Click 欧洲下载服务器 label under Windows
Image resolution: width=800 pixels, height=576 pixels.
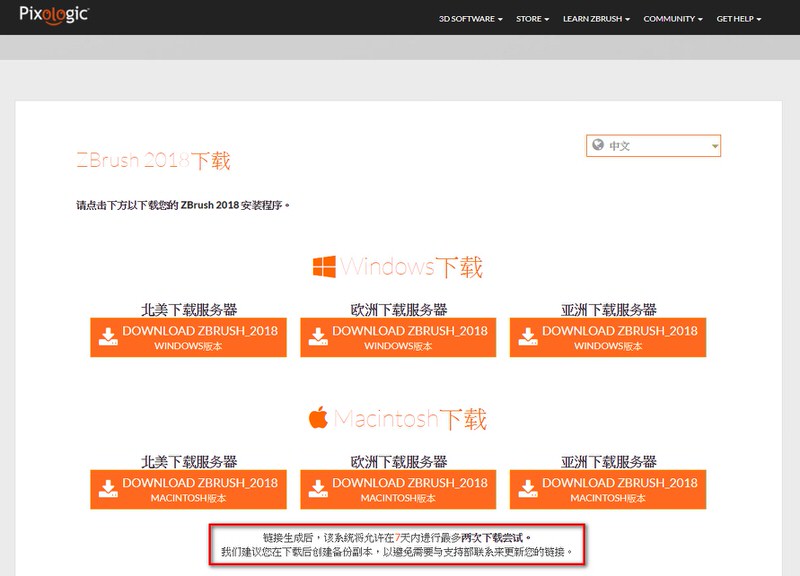point(398,309)
